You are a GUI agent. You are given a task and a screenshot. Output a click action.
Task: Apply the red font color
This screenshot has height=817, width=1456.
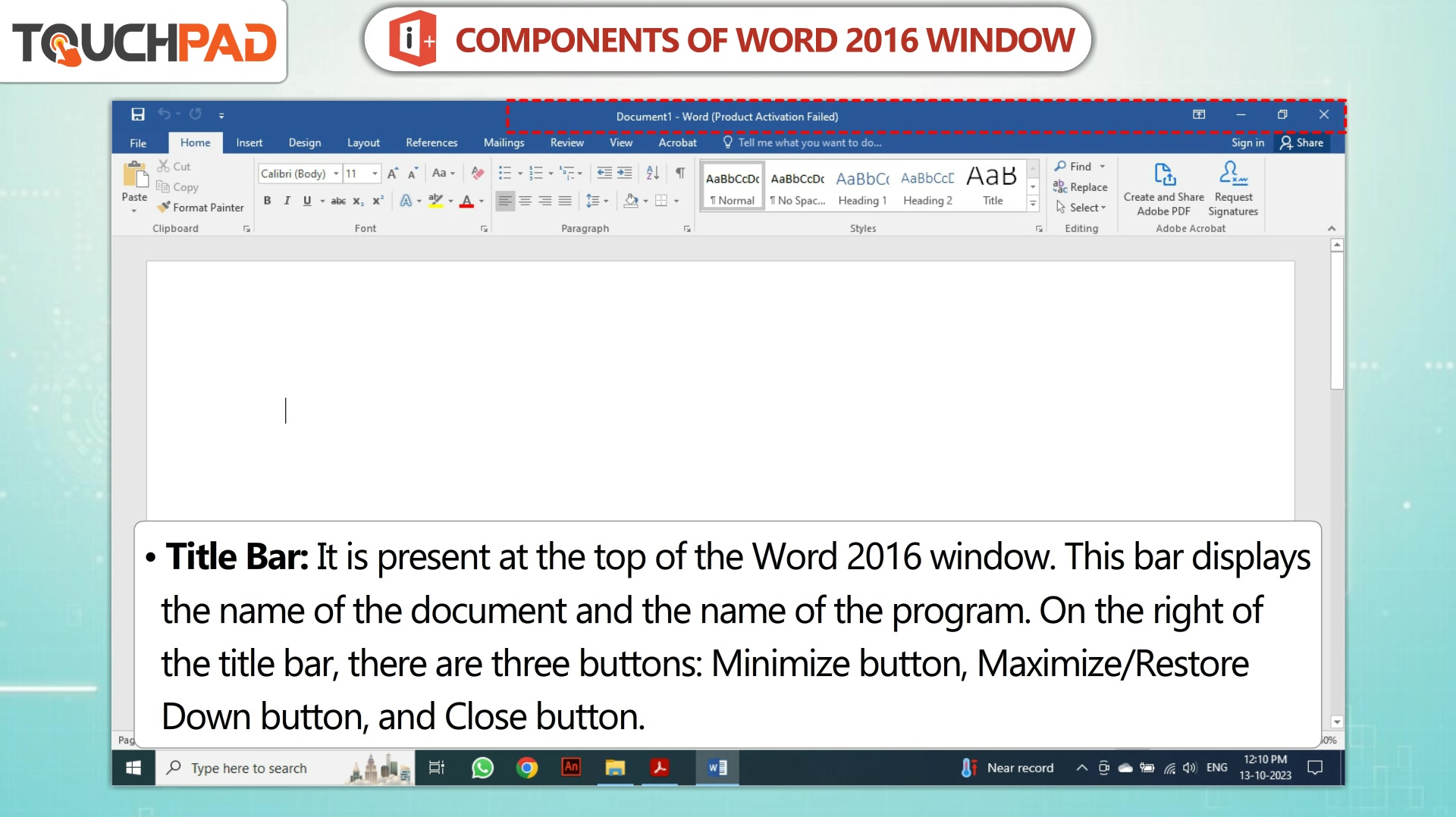click(466, 201)
